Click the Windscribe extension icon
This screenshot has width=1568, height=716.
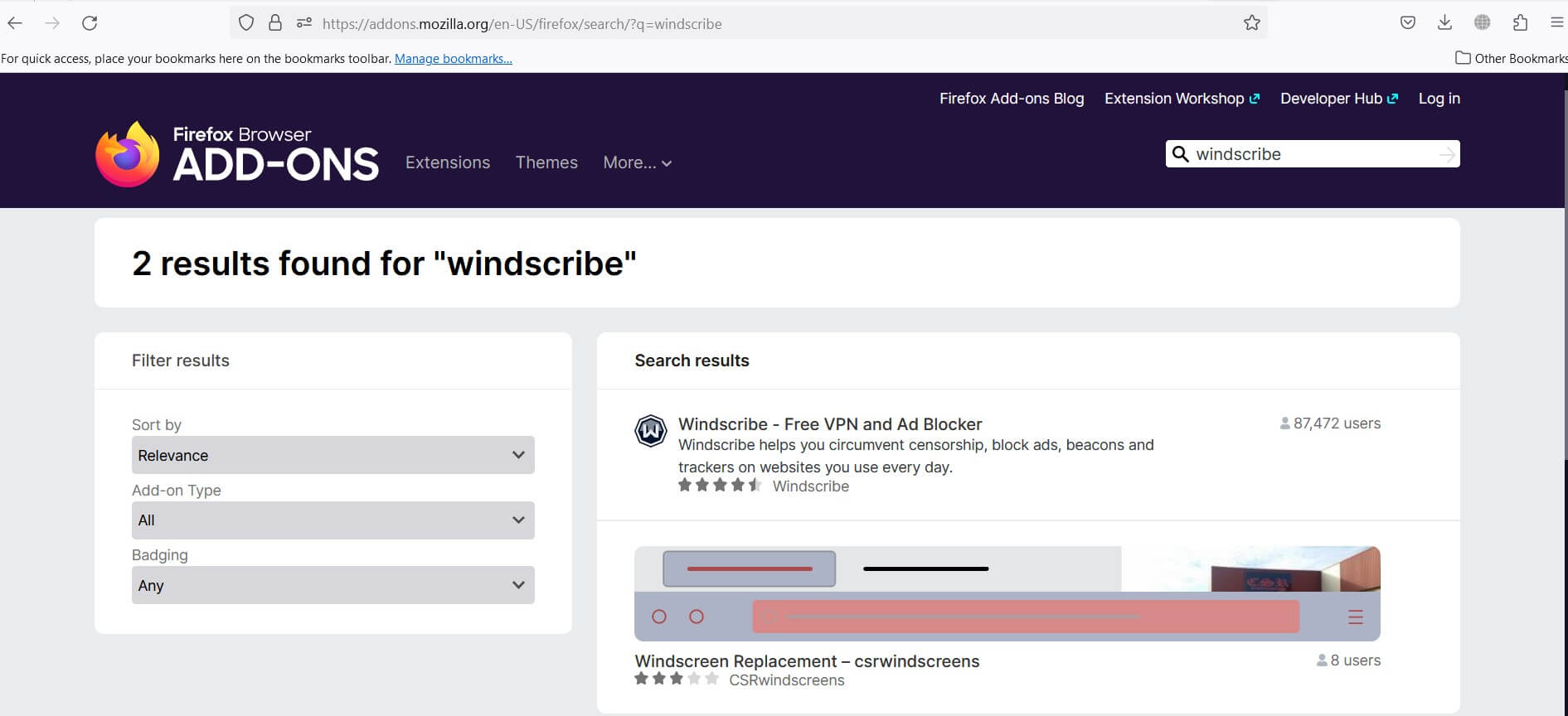point(651,431)
